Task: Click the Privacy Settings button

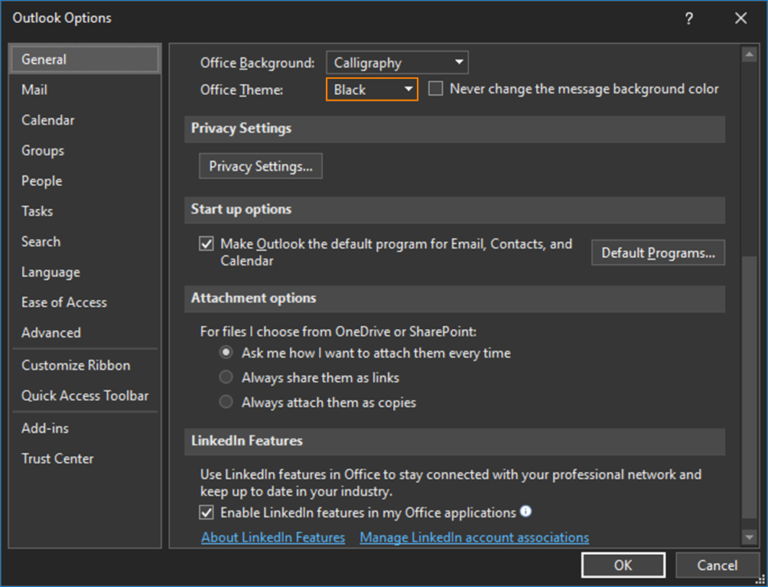Action: (261, 166)
